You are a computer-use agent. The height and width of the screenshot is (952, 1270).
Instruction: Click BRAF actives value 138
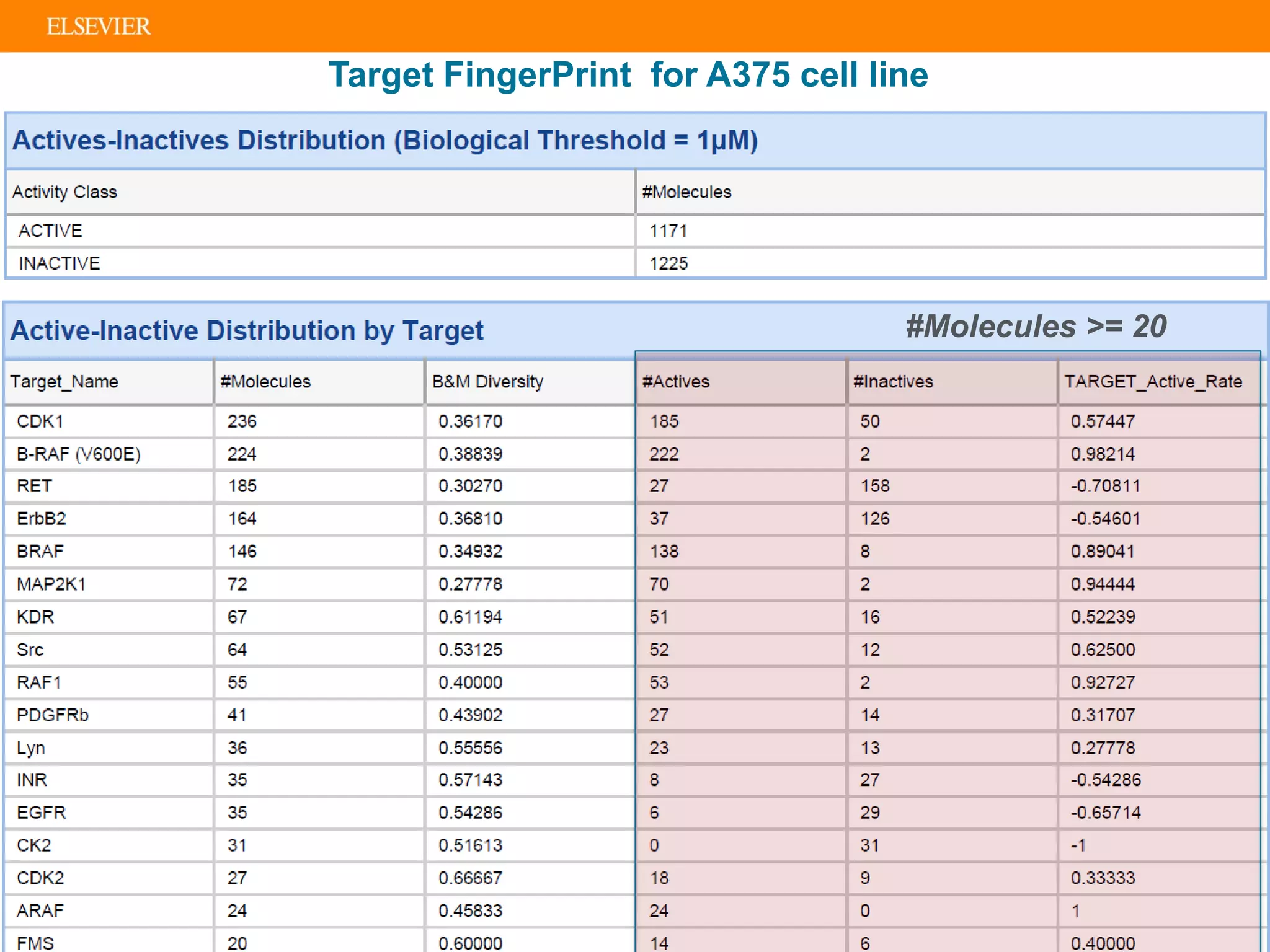tap(664, 552)
